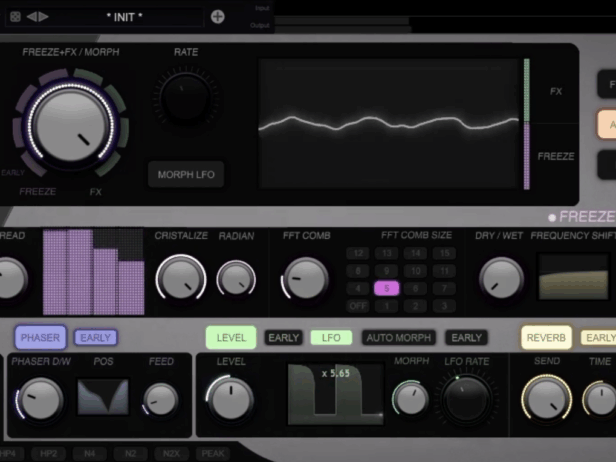Click the FREQUENCY SHIFT display
This screenshot has width=616, height=462.
[x=574, y=277]
